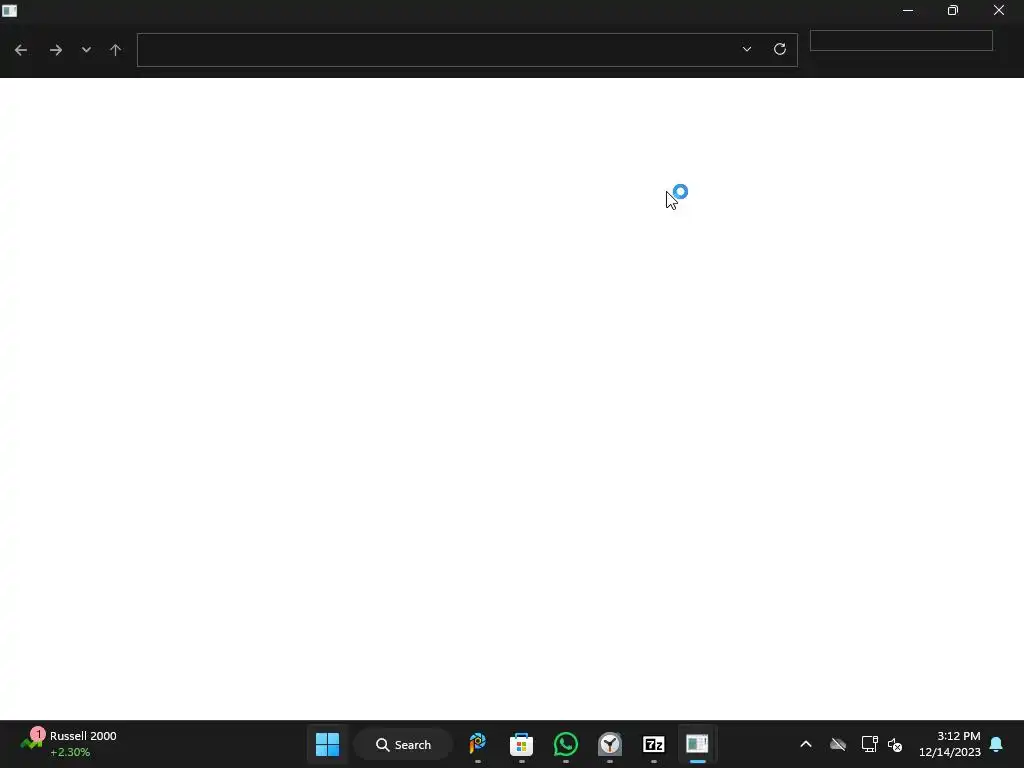Open the Picasa-style colorful taskbar app

pos(478,744)
